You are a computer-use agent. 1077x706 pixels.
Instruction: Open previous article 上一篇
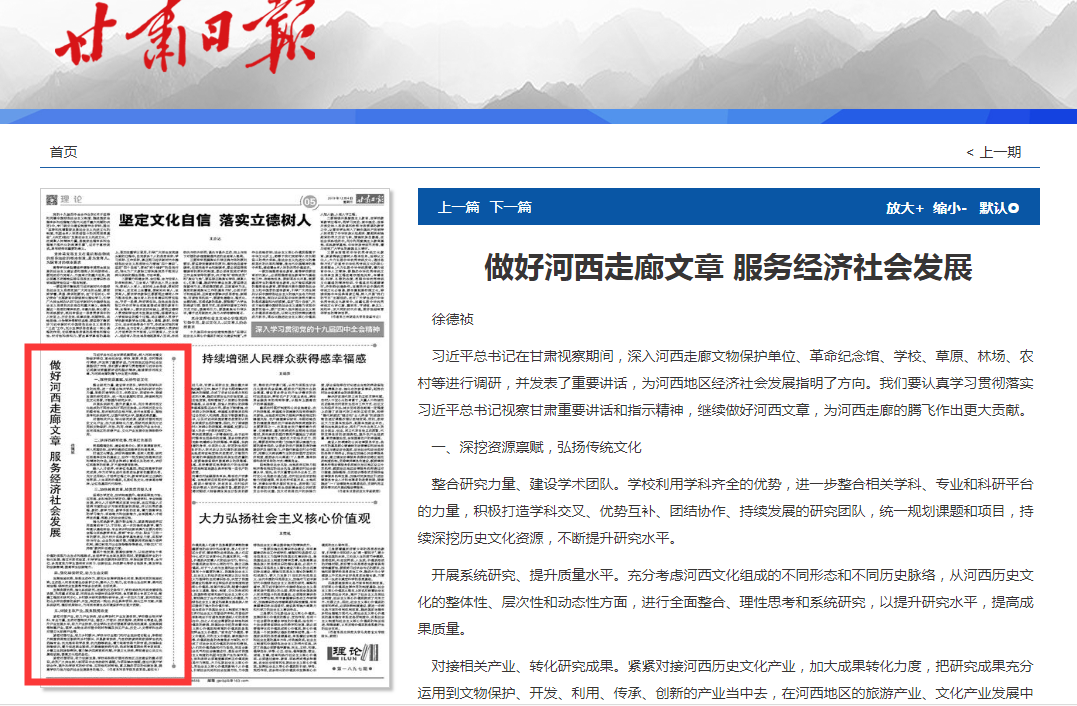[x=459, y=207]
